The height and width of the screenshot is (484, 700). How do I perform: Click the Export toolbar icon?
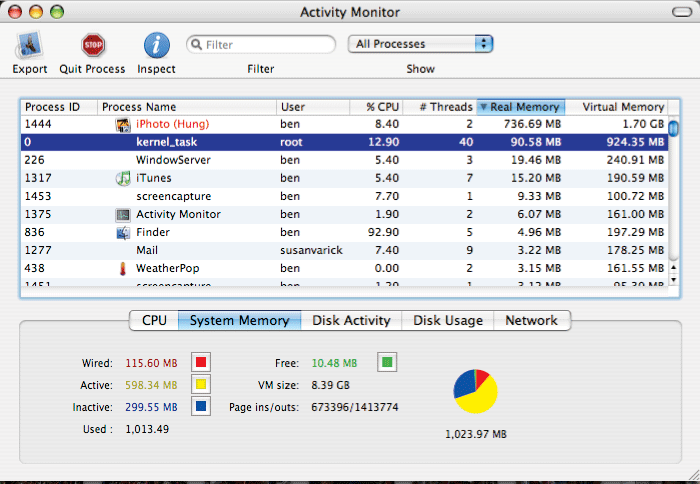(29, 46)
